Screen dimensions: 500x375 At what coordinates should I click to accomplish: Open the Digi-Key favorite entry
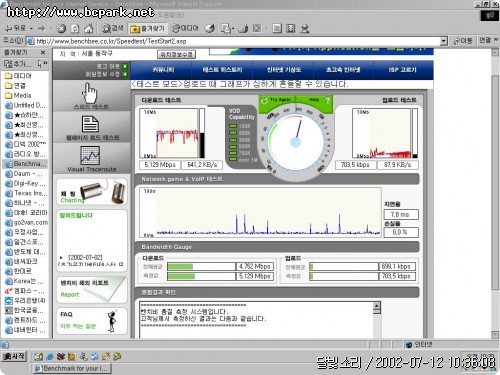pyautogui.click(x=25, y=183)
